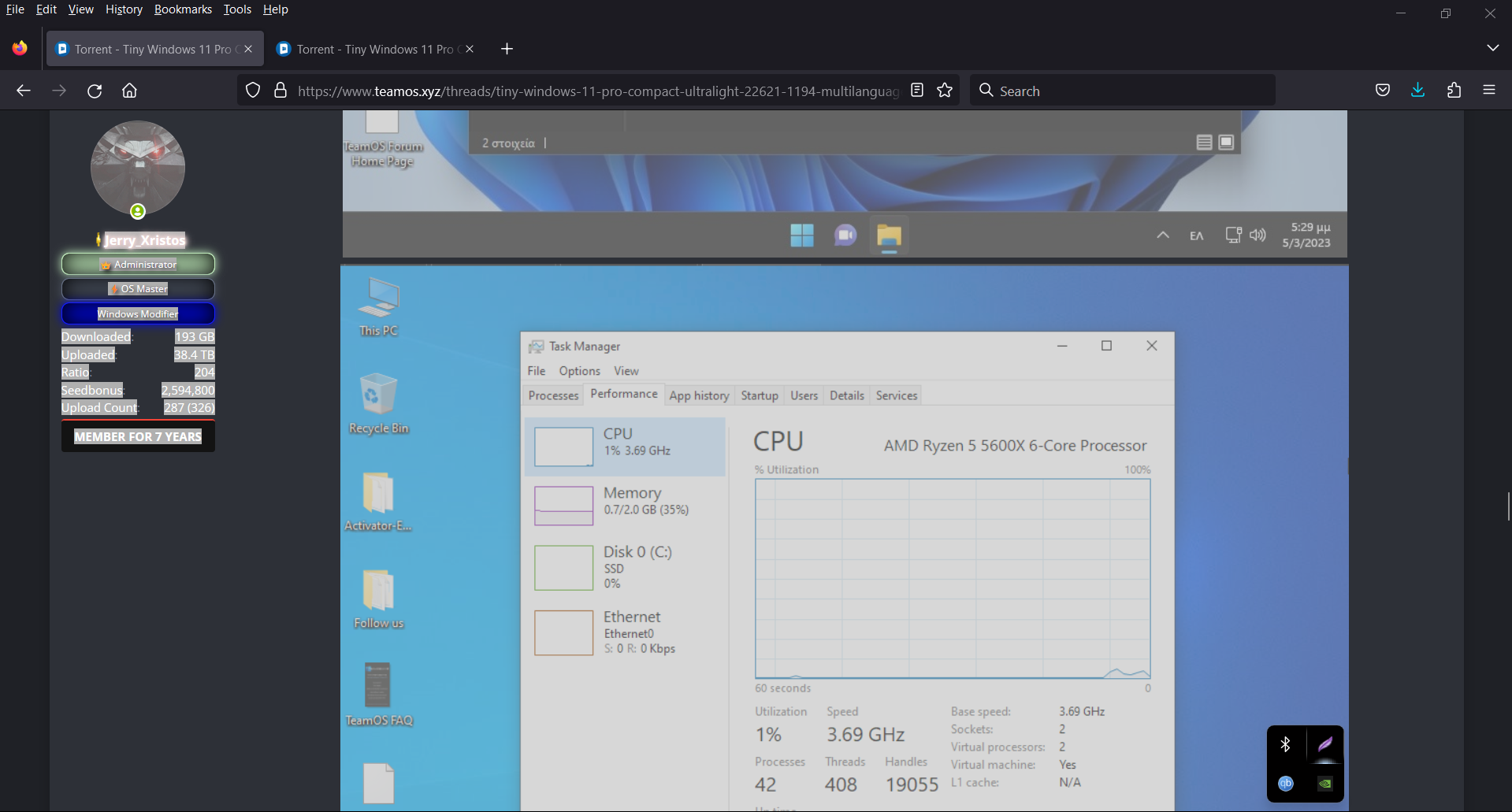This screenshot has width=1512, height=812.
Task: Open Jerry_Xristos profile avatar
Action: pyautogui.click(x=138, y=168)
